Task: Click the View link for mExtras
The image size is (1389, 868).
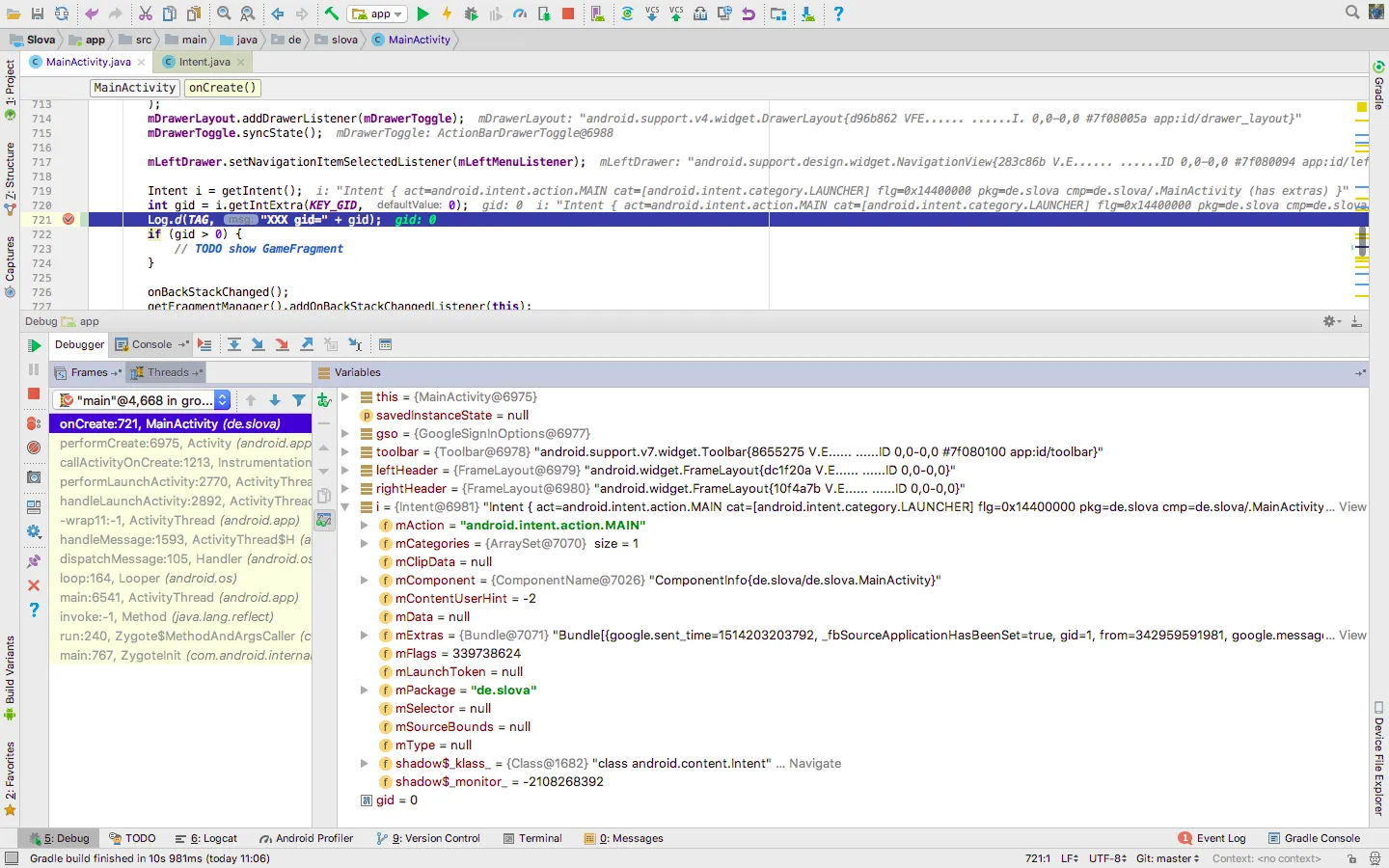Action: click(x=1352, y=636)
